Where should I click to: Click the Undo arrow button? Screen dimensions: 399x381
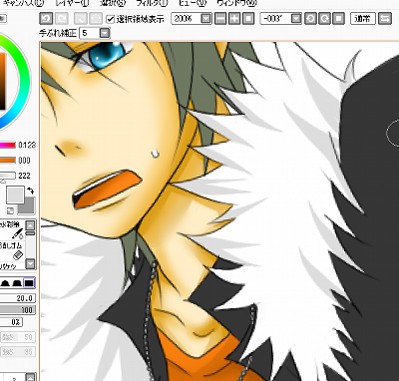pos(46,18)
